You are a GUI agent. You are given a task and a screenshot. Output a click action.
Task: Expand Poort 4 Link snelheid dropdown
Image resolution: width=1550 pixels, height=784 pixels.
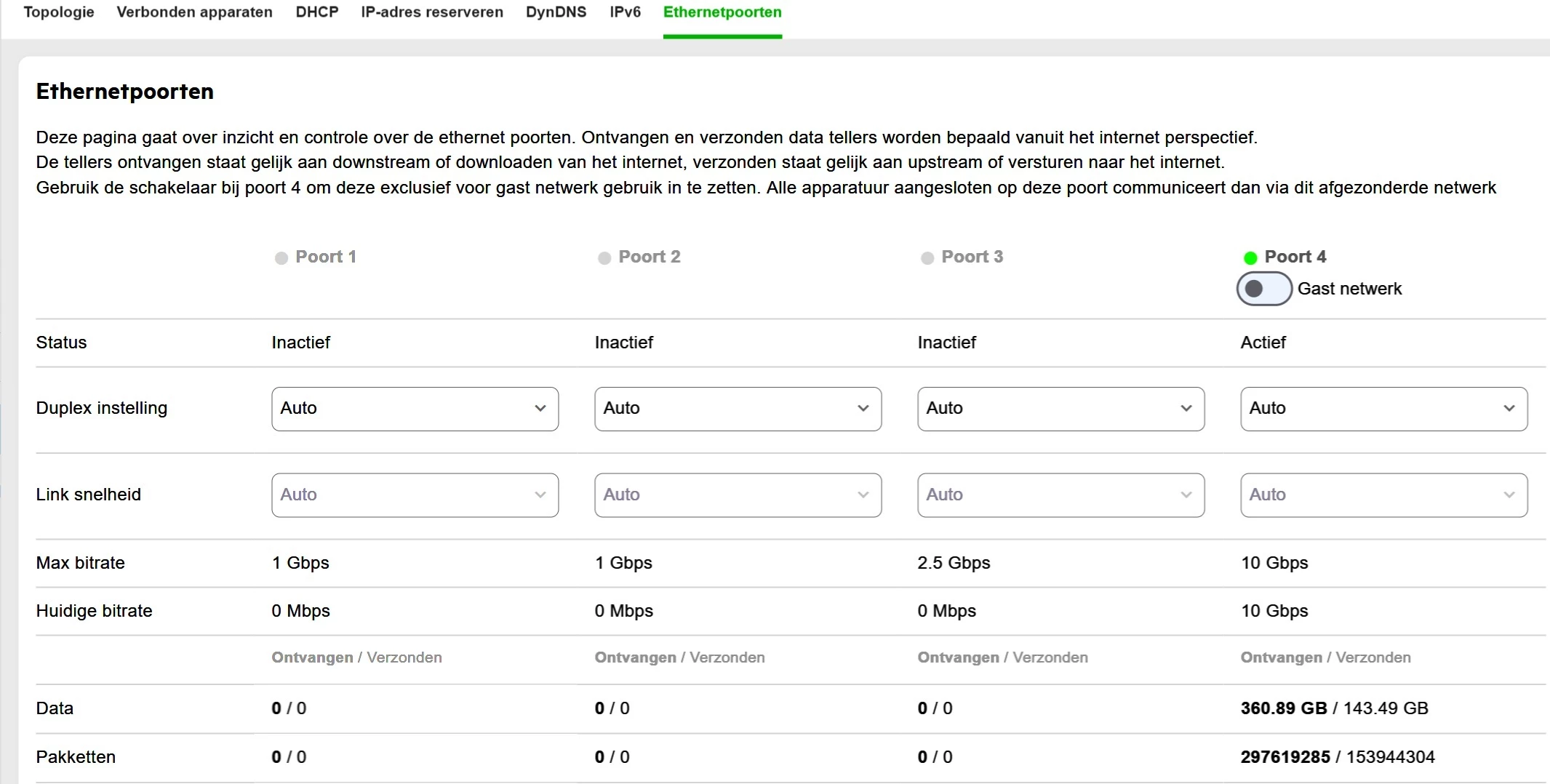tap(1383, 495)
